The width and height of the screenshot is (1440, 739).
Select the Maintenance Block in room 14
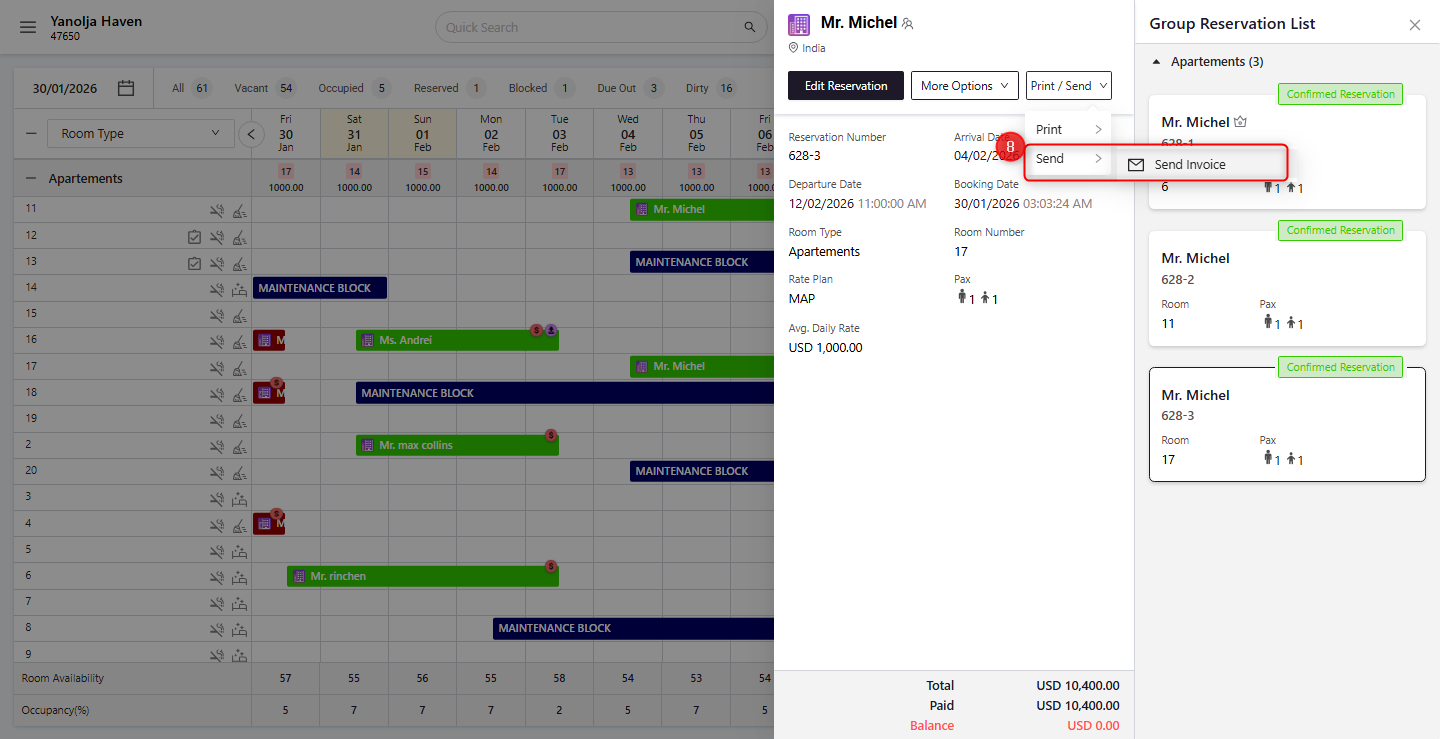[320, 288]
